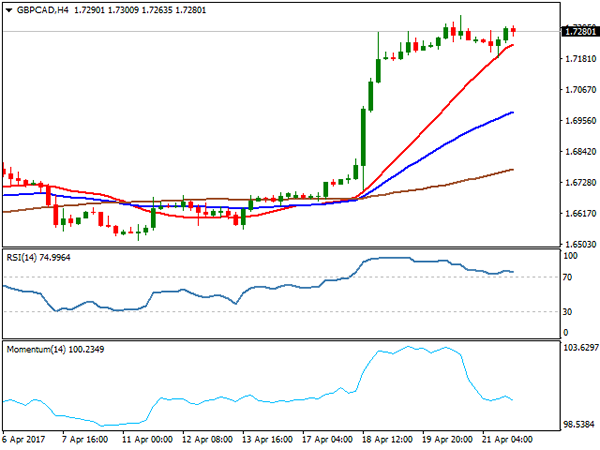Click the dropdown triangle beside GBPCAD,H4
The width and height of the screenshot is (600, 450).
(x=9, y=10)
